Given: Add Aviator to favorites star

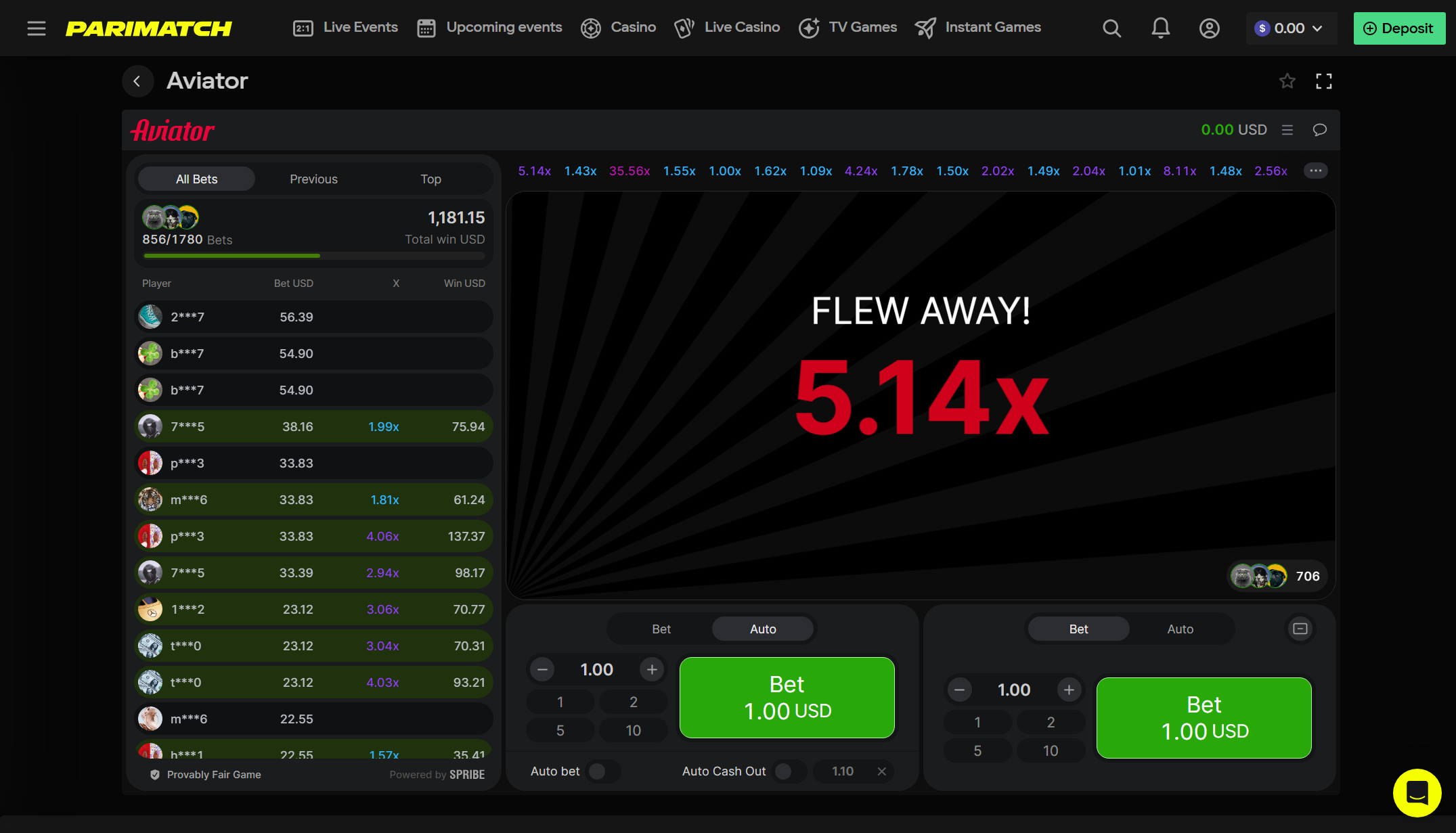Looking at the screenshot, I should pyautogui.click(x=1287, y=81).
